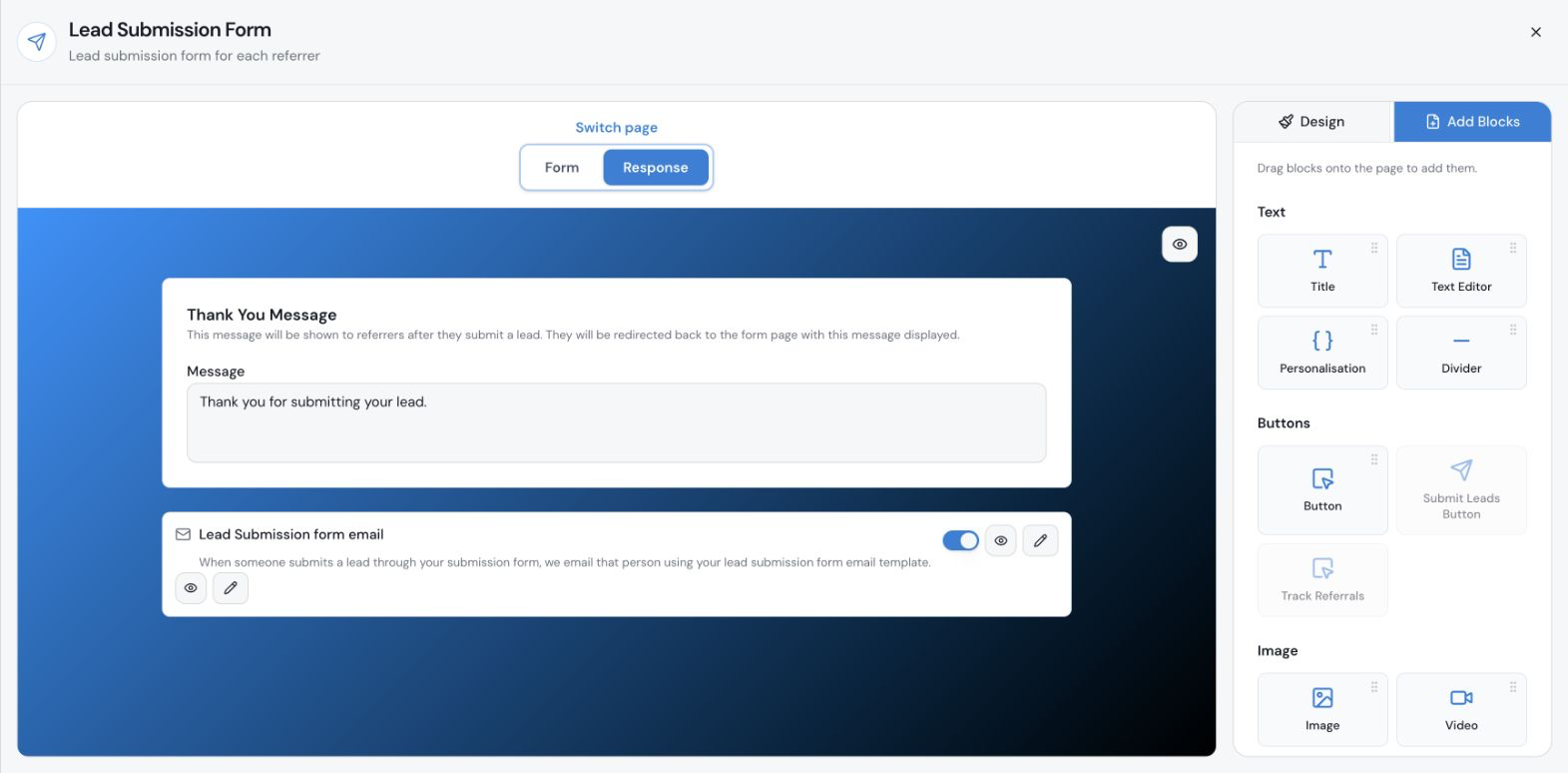Screen dimensions: 1568x773
Task: Click the Buttons section heading
Action: point(1284,423)
